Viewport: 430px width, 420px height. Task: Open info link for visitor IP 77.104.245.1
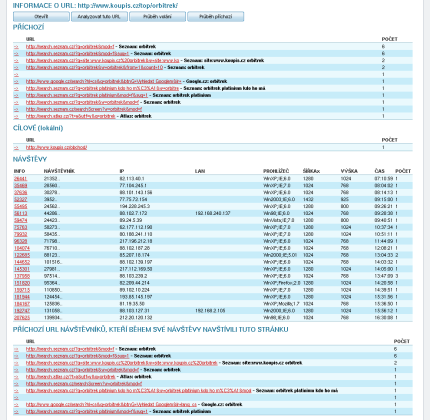20,186
